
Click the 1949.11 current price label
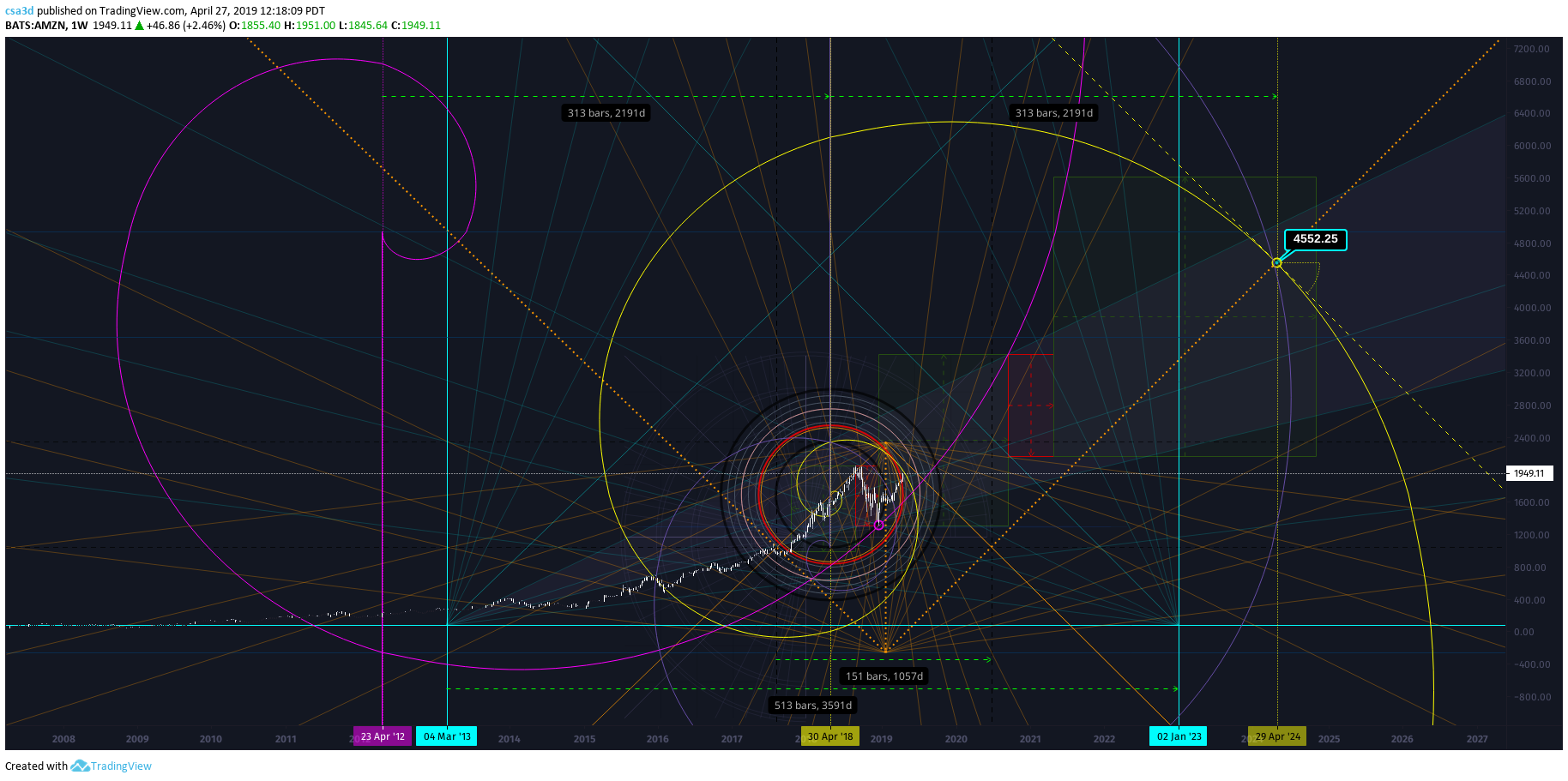pyautogui.click(x=1529, y=473)
